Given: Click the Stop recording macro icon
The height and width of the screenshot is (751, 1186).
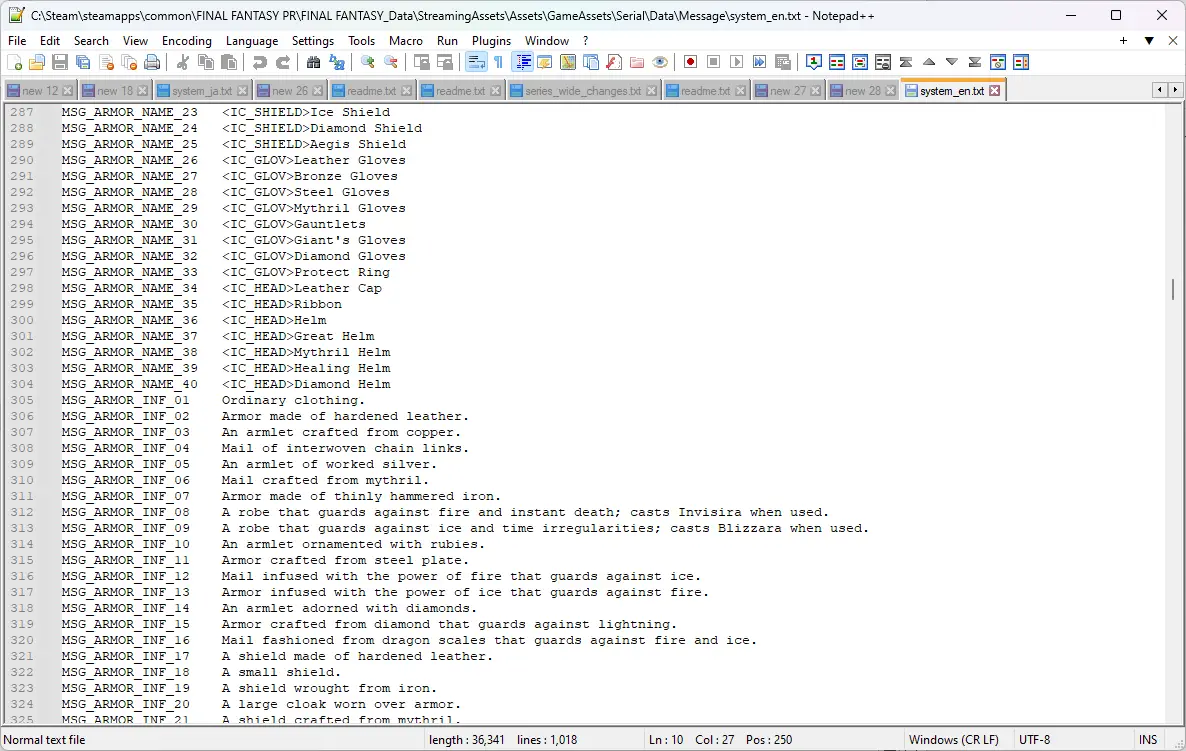Looking at the screenshot, I should coord(713,63).
